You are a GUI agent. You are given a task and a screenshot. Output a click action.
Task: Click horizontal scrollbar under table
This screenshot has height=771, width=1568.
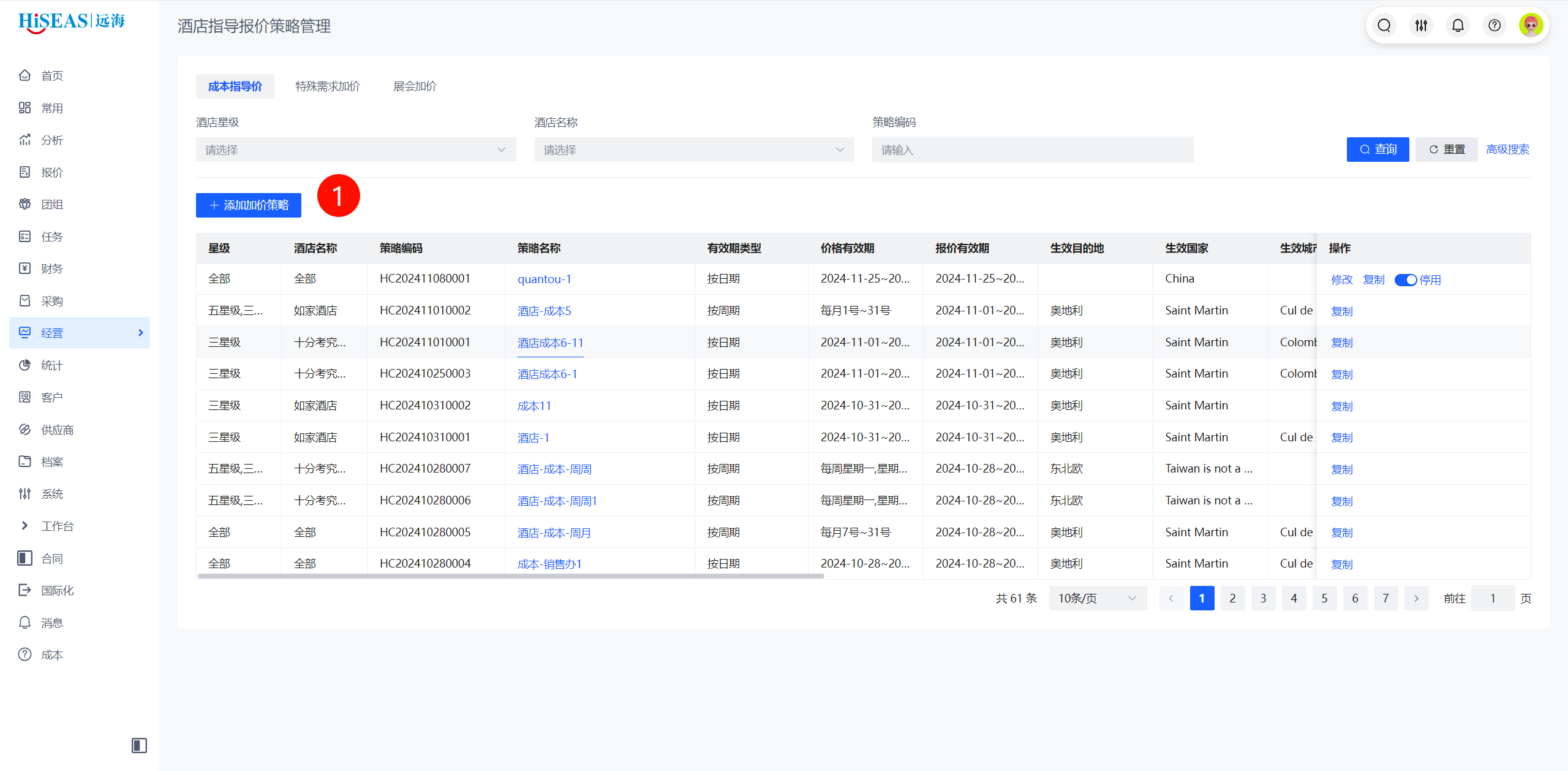(x=511, y=576)
